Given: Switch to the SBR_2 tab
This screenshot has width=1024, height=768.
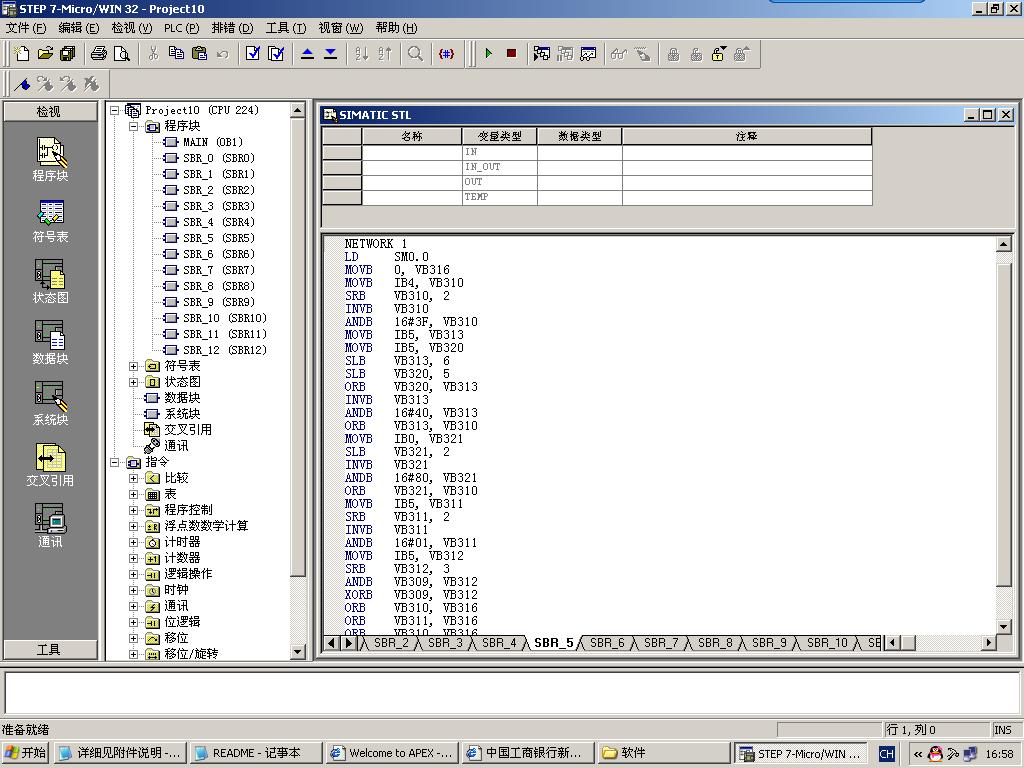Looking at the screenshot, I should 391,643.
